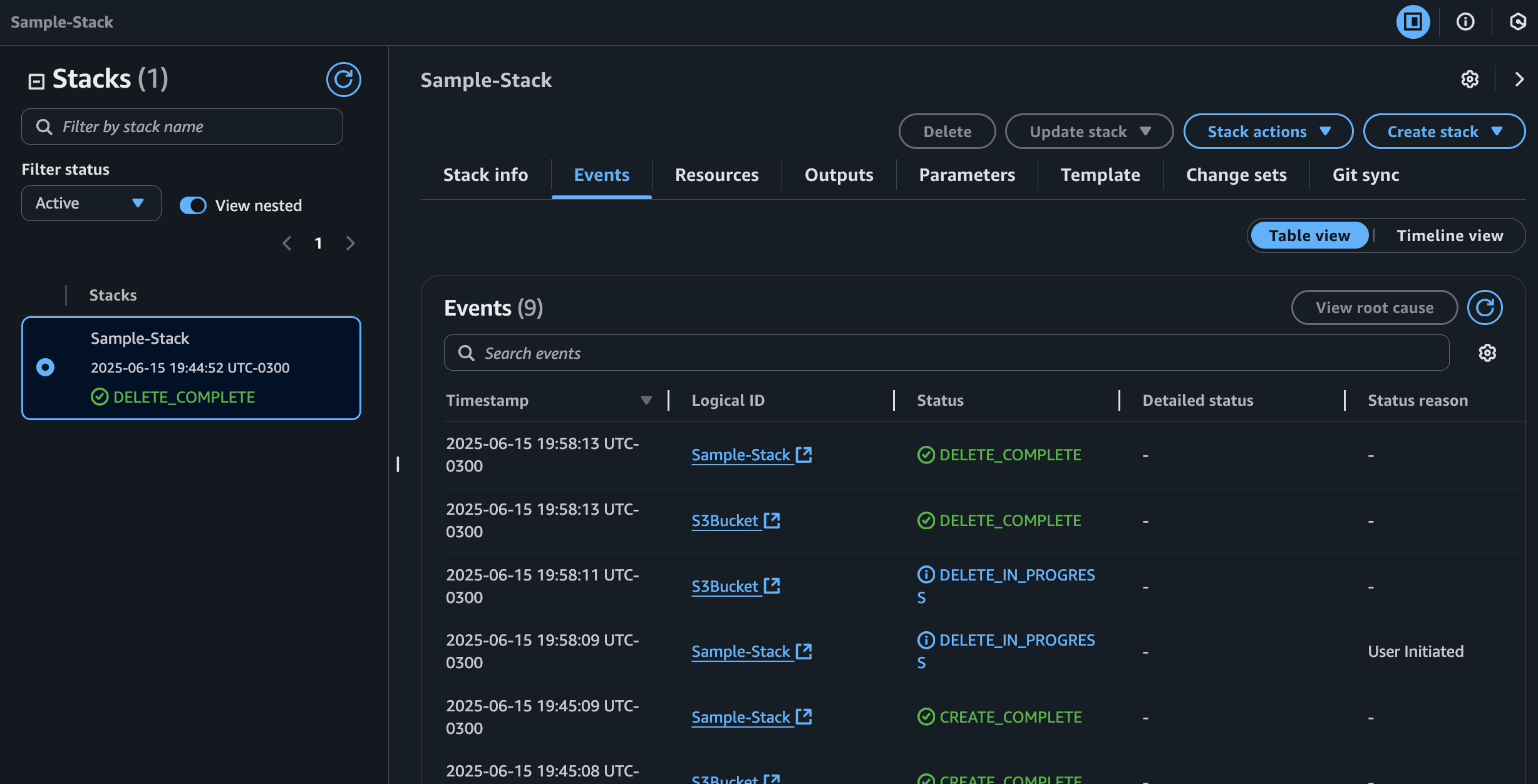Image resolution: width=1538 pixels, height=784 pixels.
Task: Open stack detail settings gear icon
Action: [1470, 80]
